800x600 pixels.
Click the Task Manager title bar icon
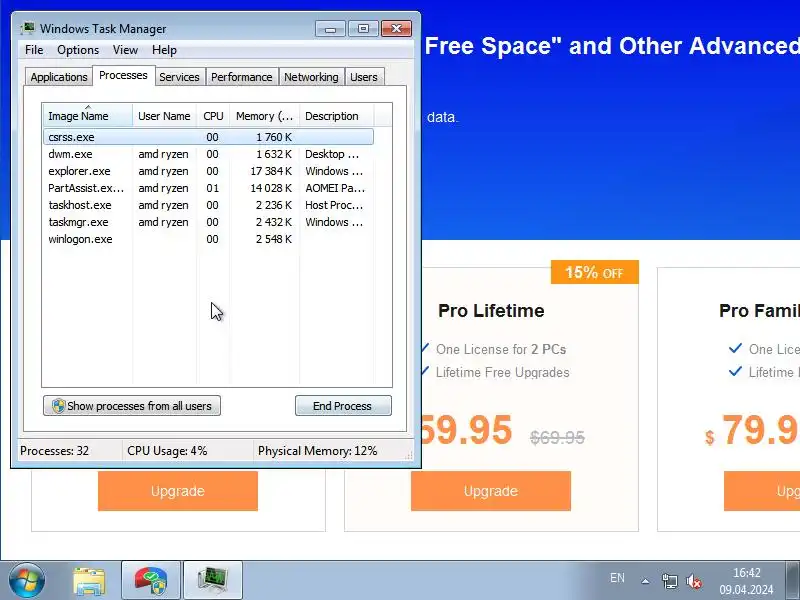[x=27, y=28]
